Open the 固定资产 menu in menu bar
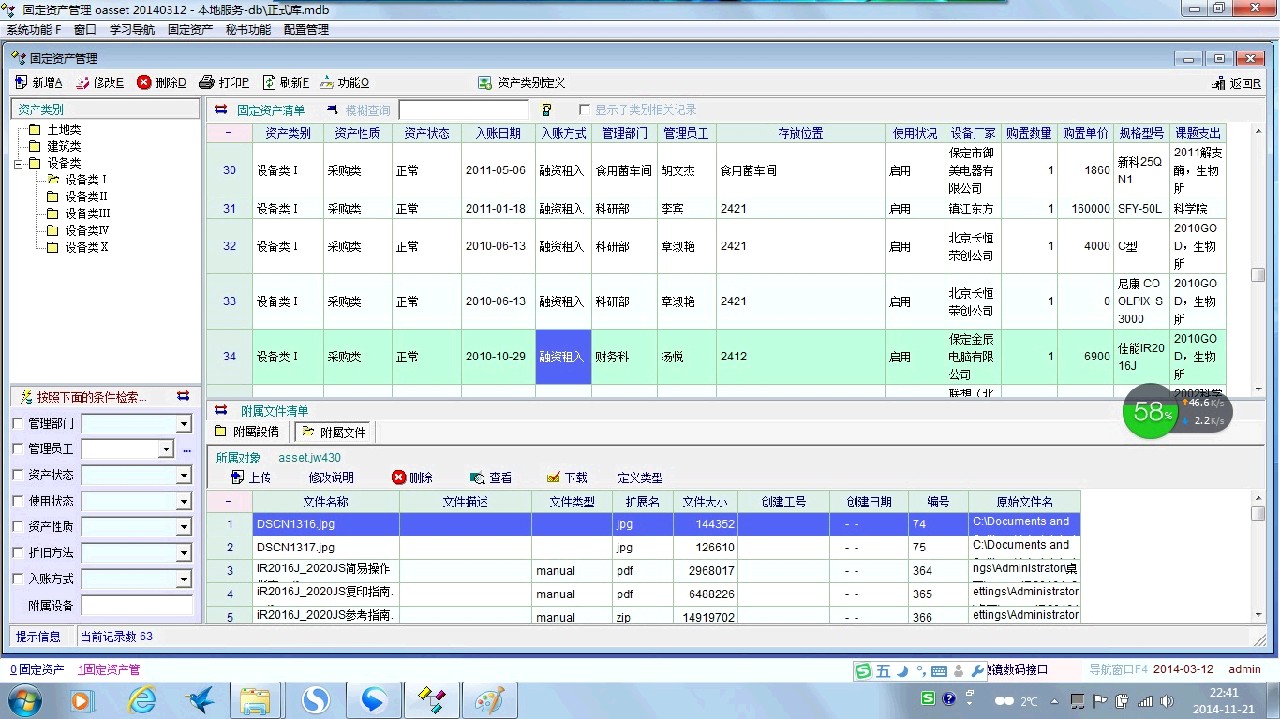 (190, 30)
